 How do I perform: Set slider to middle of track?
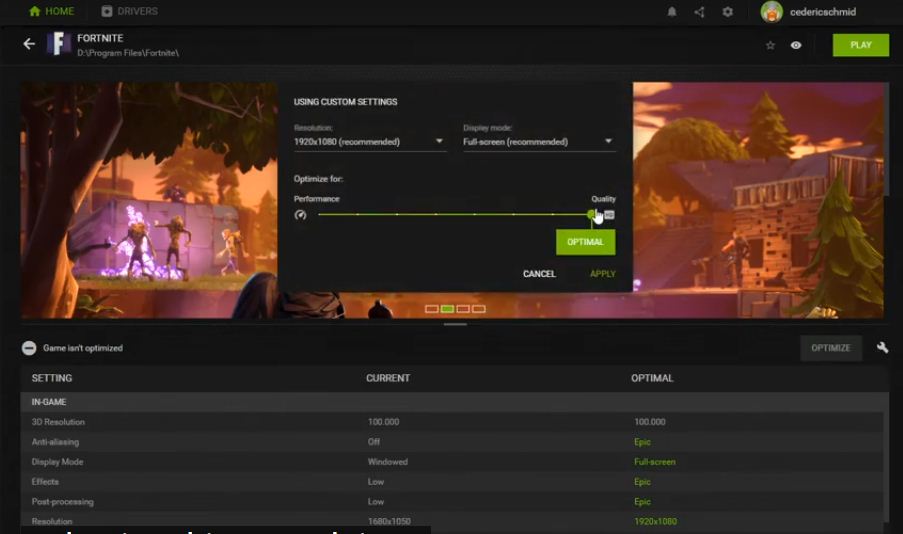point(455,214)
